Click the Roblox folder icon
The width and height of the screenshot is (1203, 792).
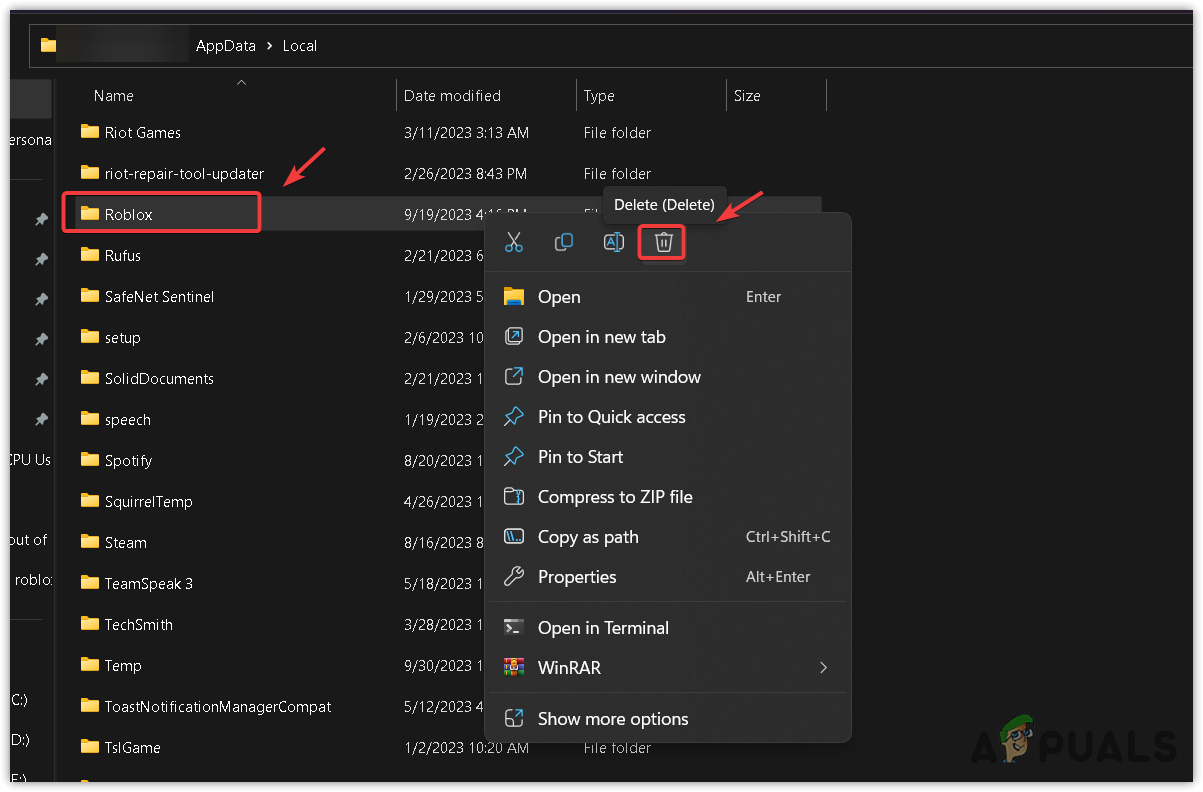[x=90, y=214]
